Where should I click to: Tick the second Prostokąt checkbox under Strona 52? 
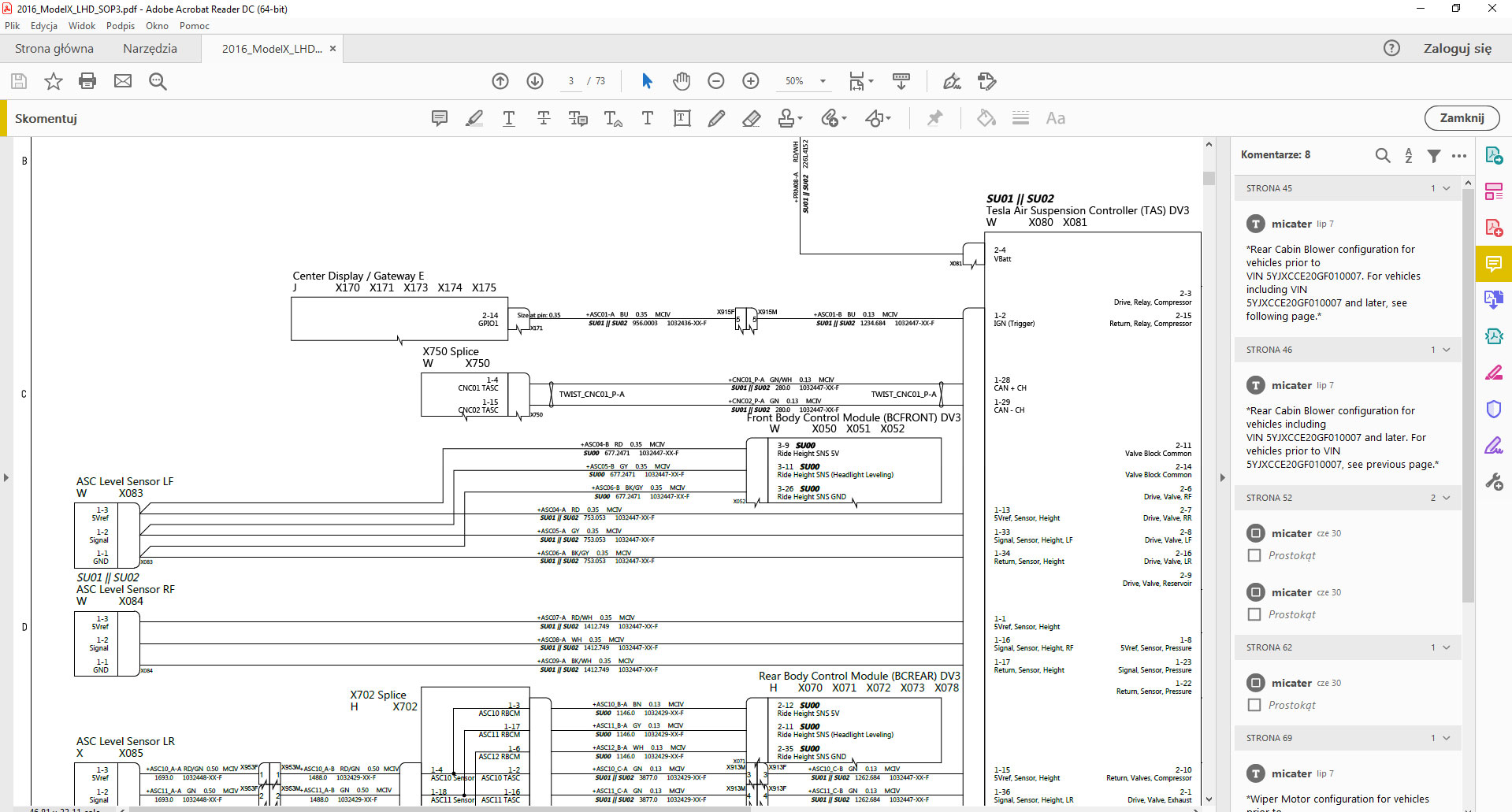(x=1254, y=614)
